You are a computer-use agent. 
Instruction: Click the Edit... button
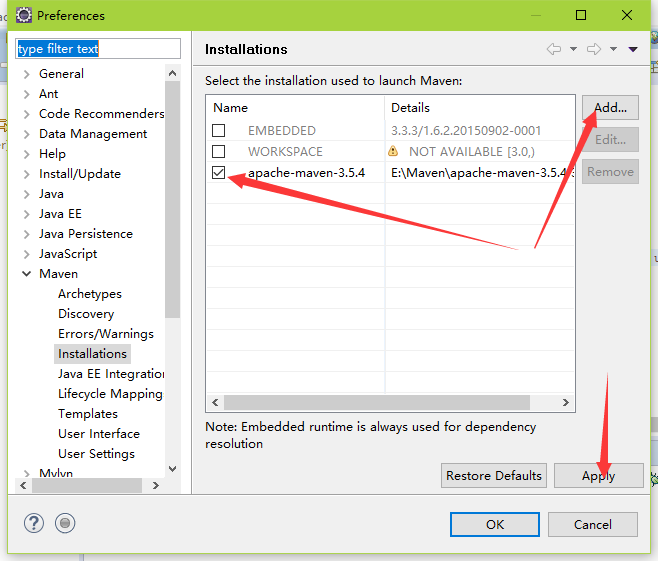click(x=610, y=139)
